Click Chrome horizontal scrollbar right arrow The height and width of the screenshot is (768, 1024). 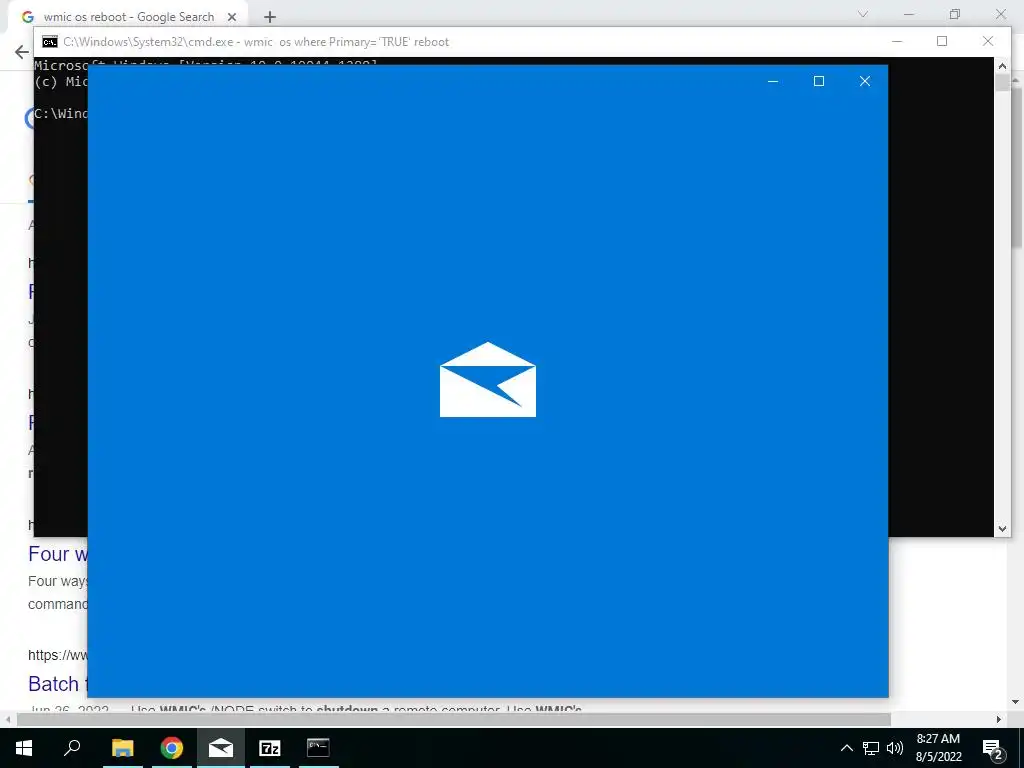click(999, 719)
